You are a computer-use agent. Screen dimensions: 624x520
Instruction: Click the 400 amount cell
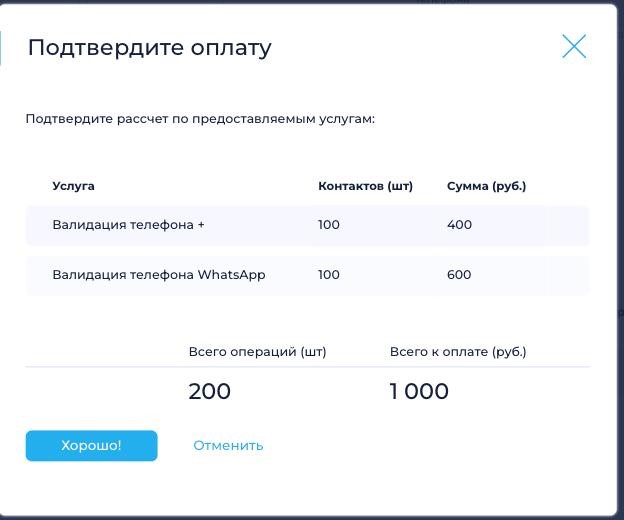pyautogui.click(x=459, y=225)
